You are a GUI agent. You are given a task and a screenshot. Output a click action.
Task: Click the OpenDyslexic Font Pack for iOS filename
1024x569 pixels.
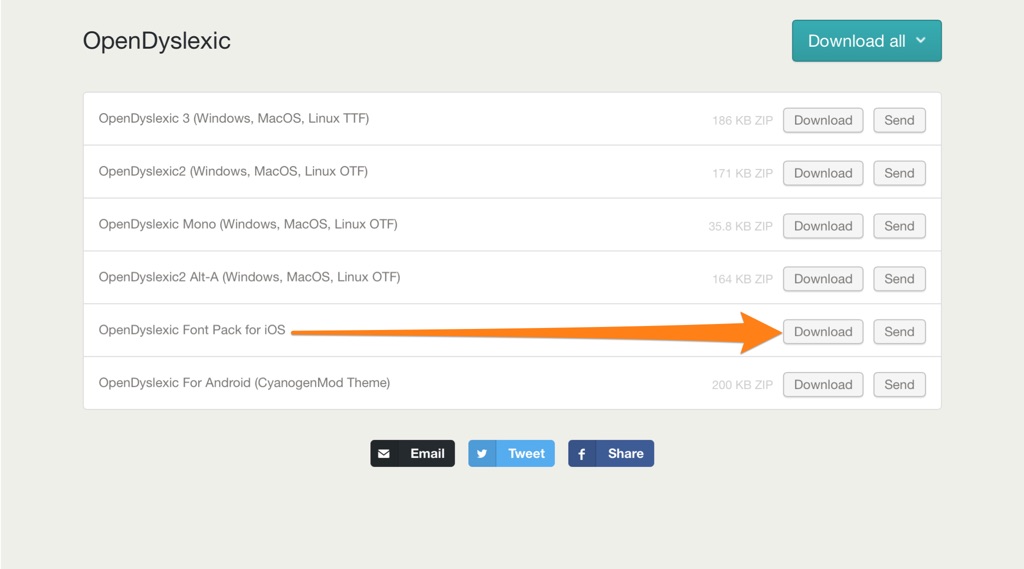coord(192,330)
